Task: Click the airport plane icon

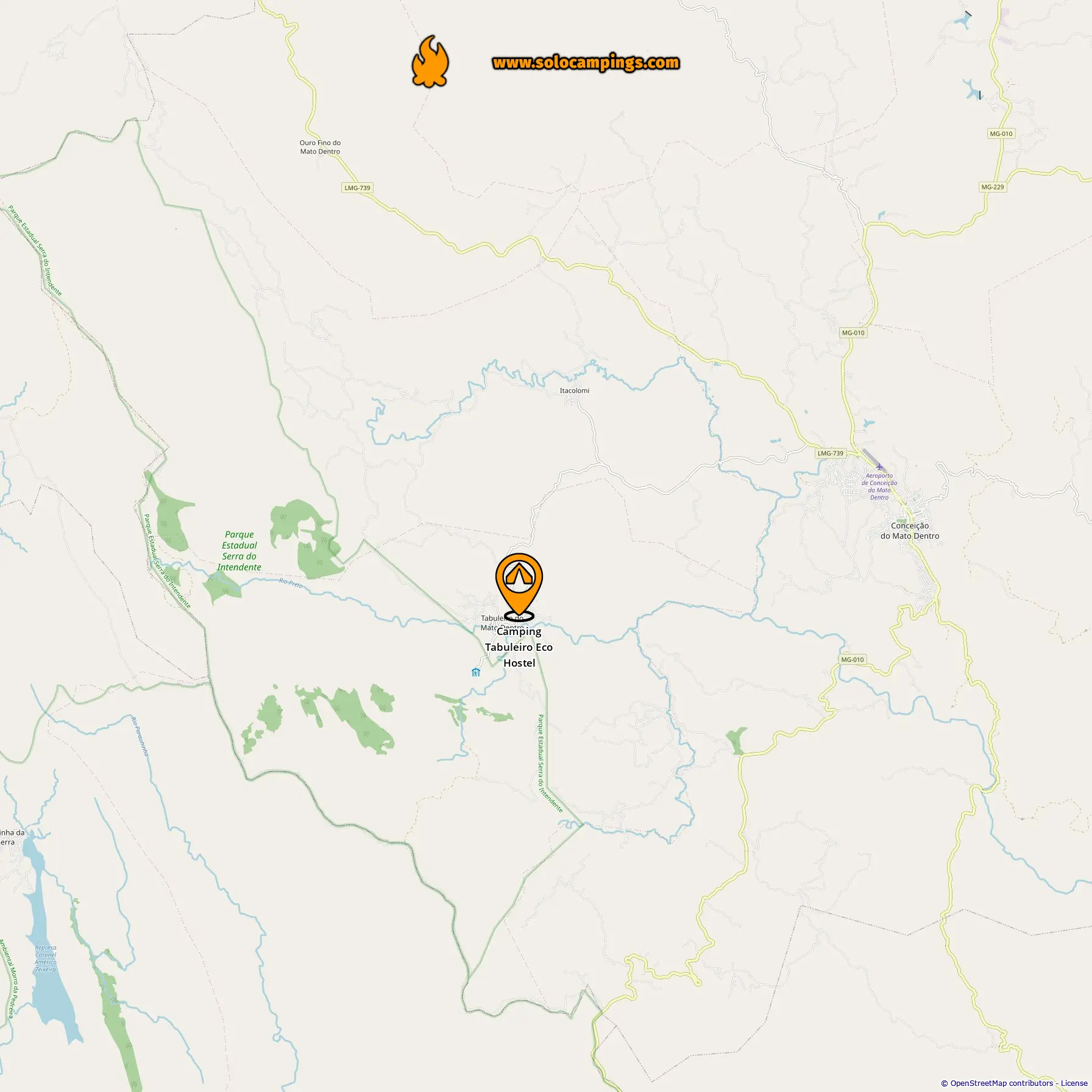Action: coord(879,467)
